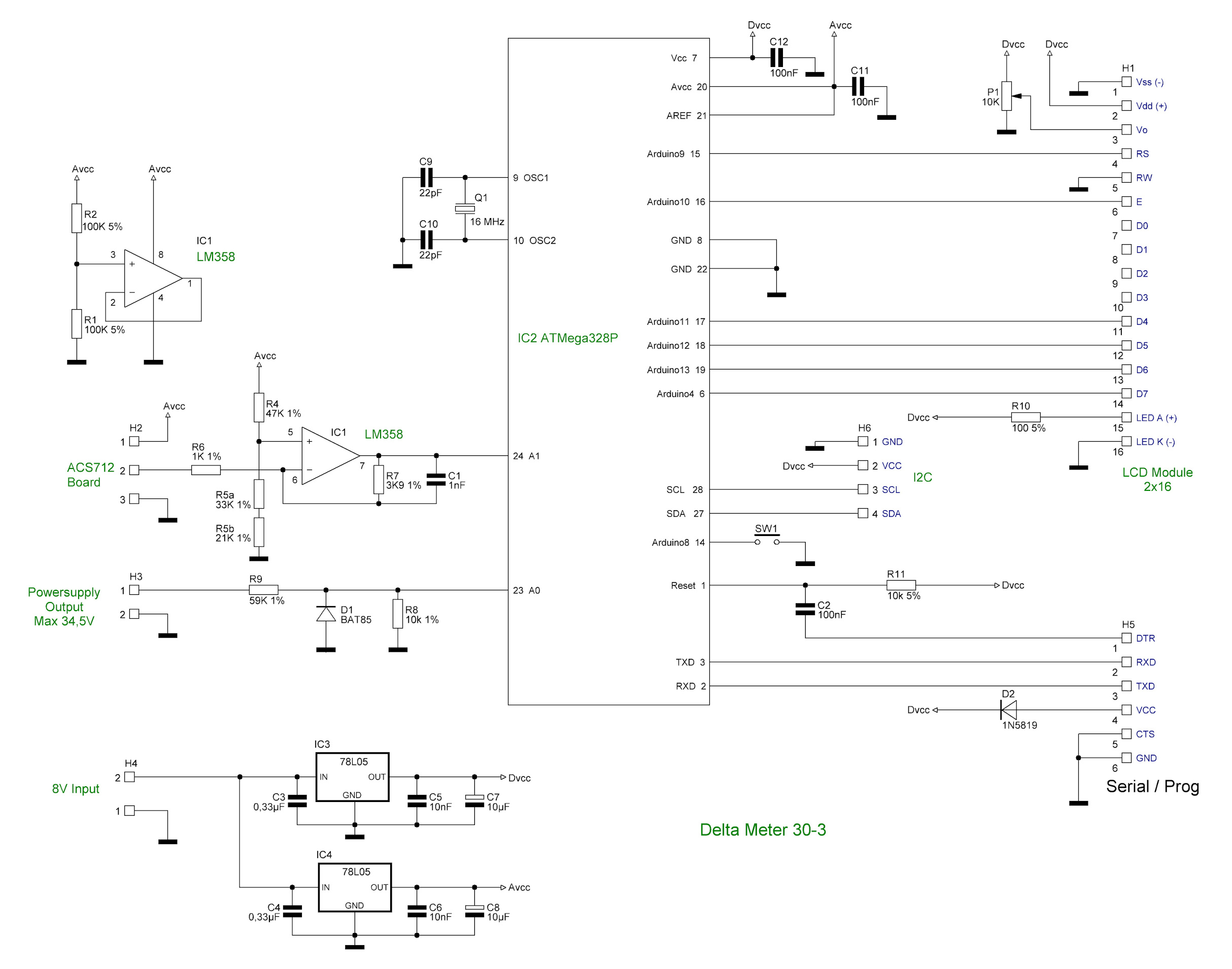The width and height of the screenshot is (1232, 969).
Task: Click the H6 SDA pin 4 pad
Action: [x=863, y=513]
